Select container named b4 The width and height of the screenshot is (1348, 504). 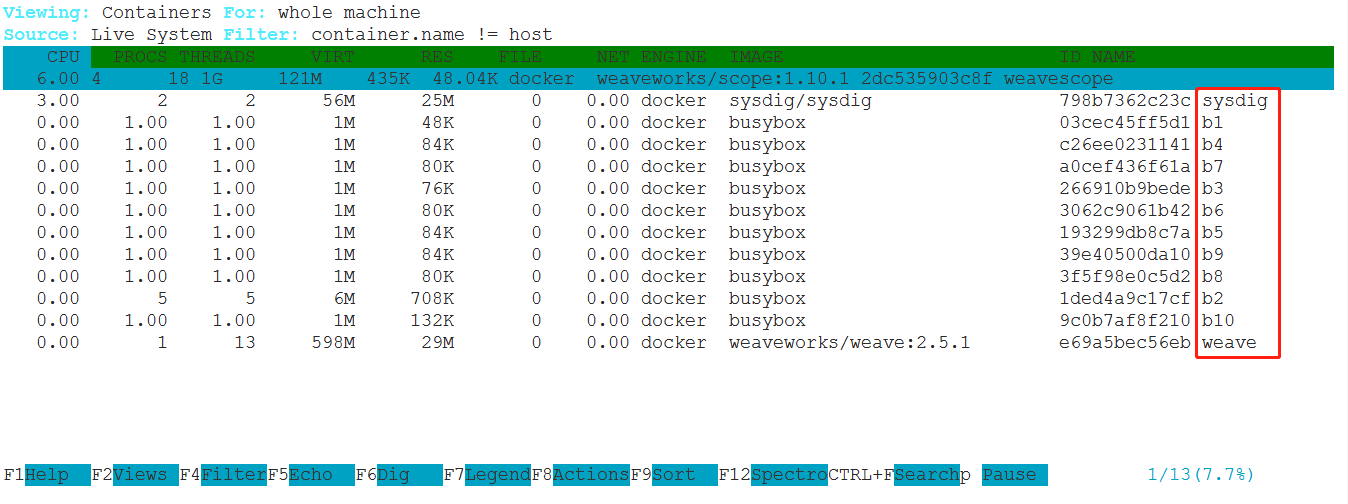[x=1213, y=145]
